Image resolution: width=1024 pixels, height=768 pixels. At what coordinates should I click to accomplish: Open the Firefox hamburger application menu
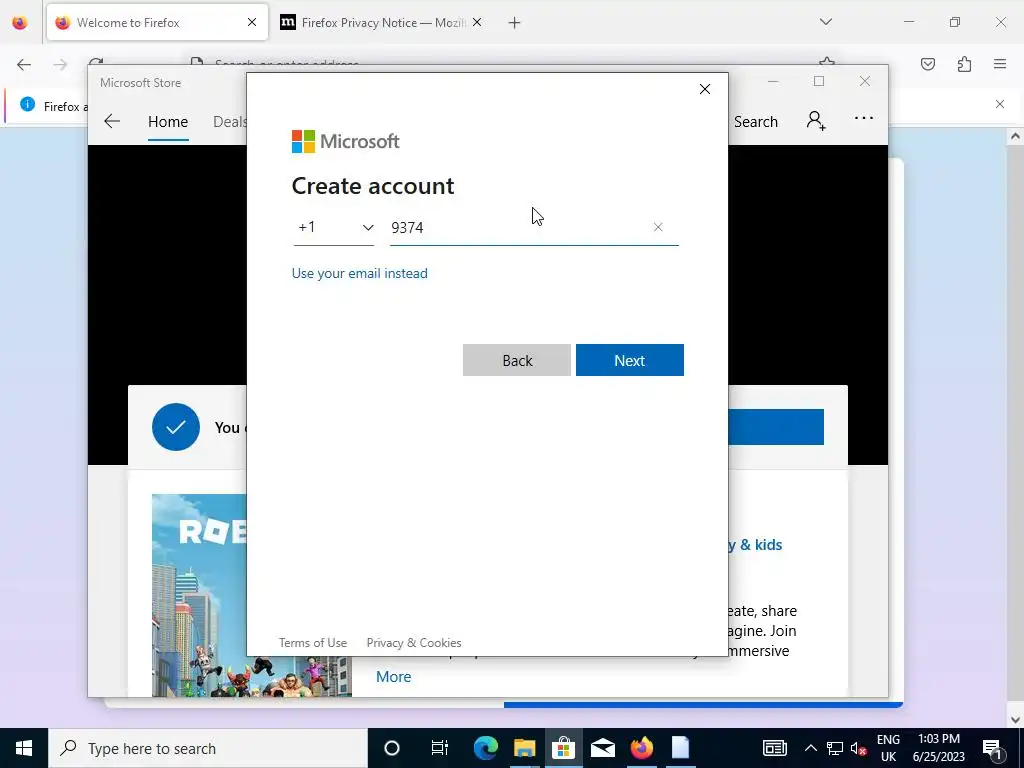[1000, 64]
